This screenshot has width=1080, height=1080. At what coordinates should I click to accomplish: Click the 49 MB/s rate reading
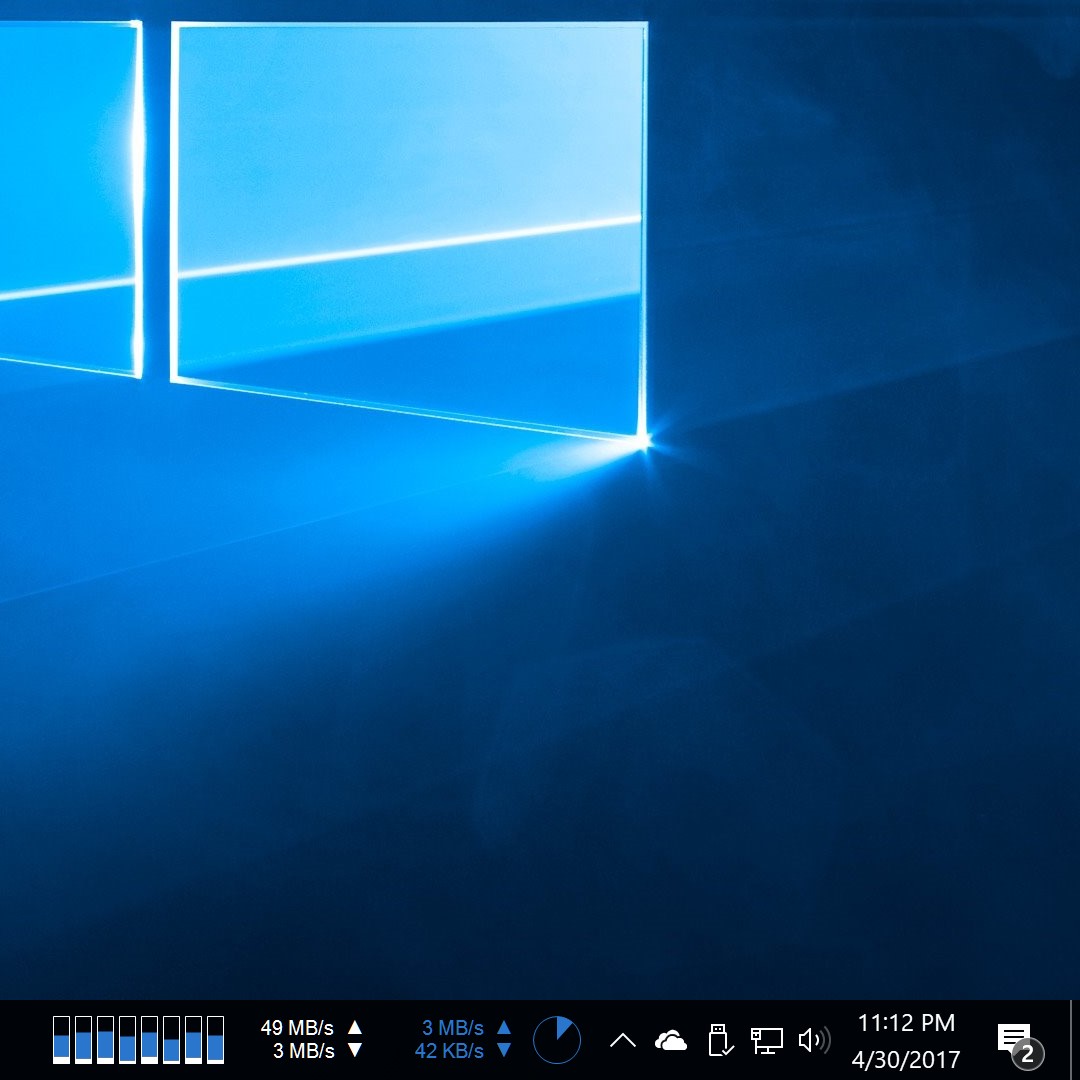[x=297, y=1028]
